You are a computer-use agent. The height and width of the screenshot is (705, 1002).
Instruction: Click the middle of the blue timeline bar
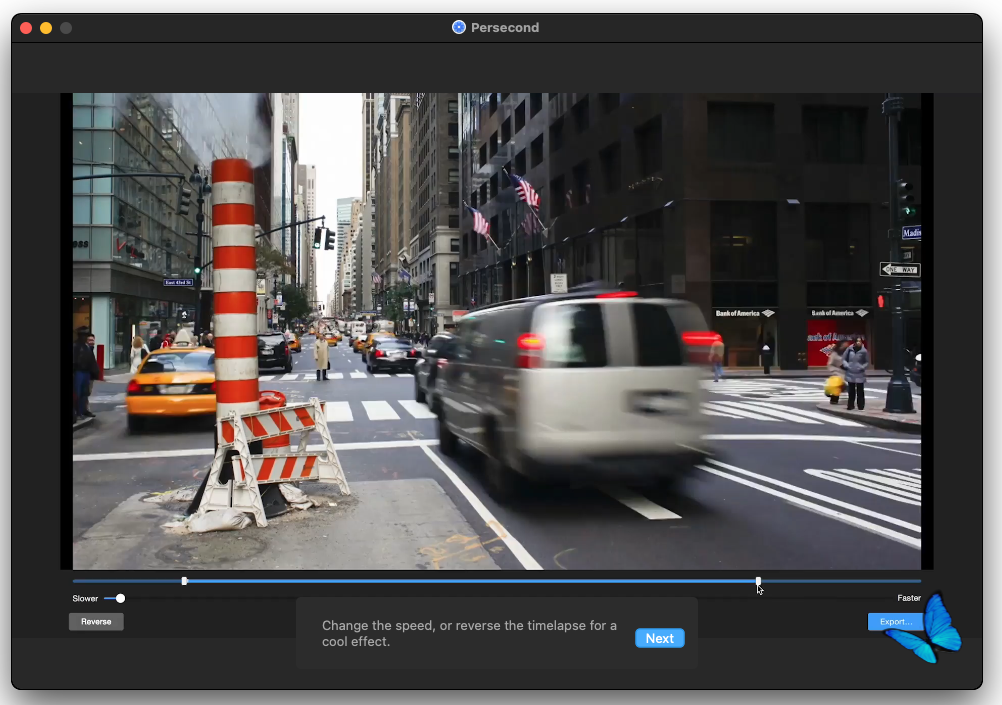point(470,581)
